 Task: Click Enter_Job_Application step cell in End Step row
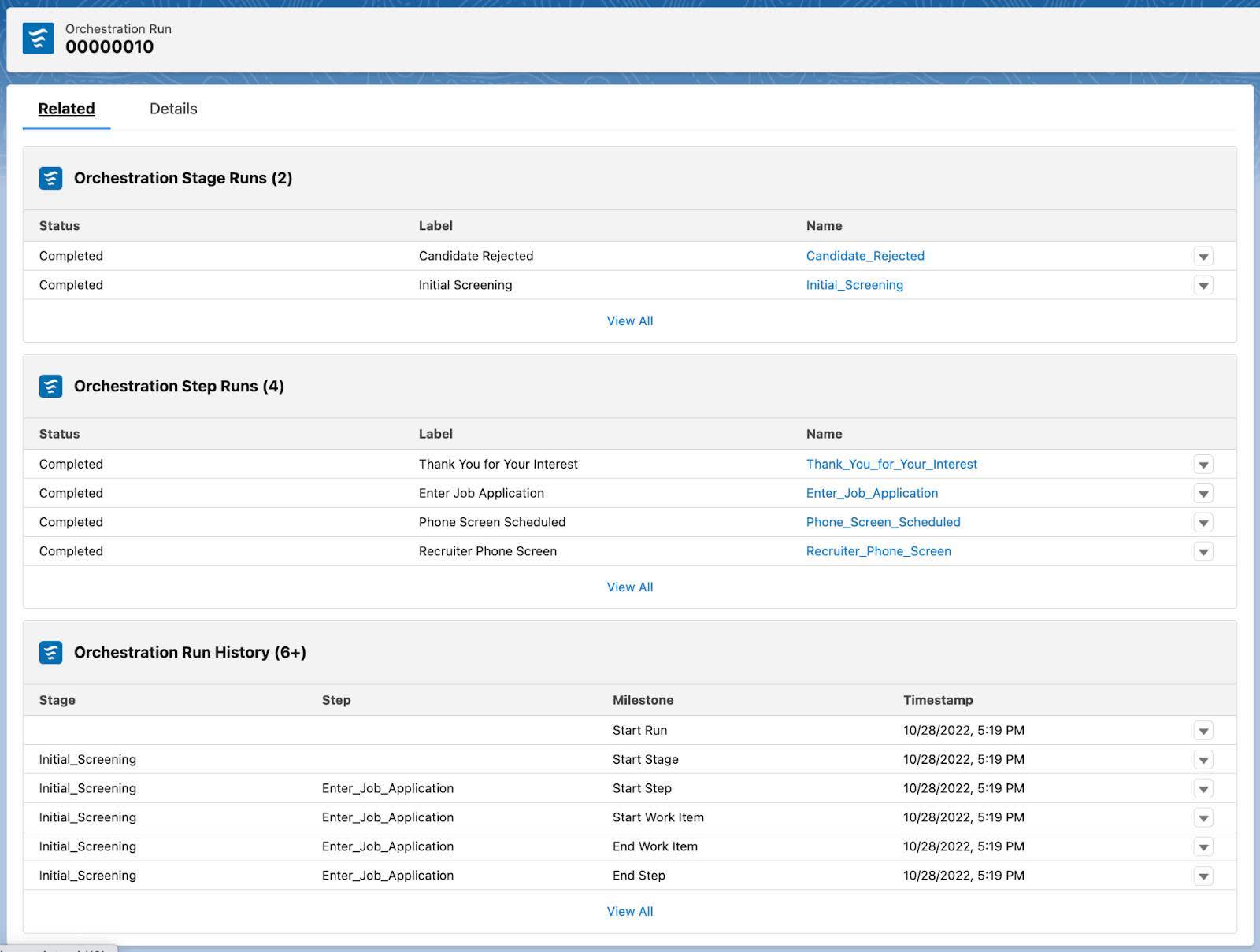click(x=387, y=876)
